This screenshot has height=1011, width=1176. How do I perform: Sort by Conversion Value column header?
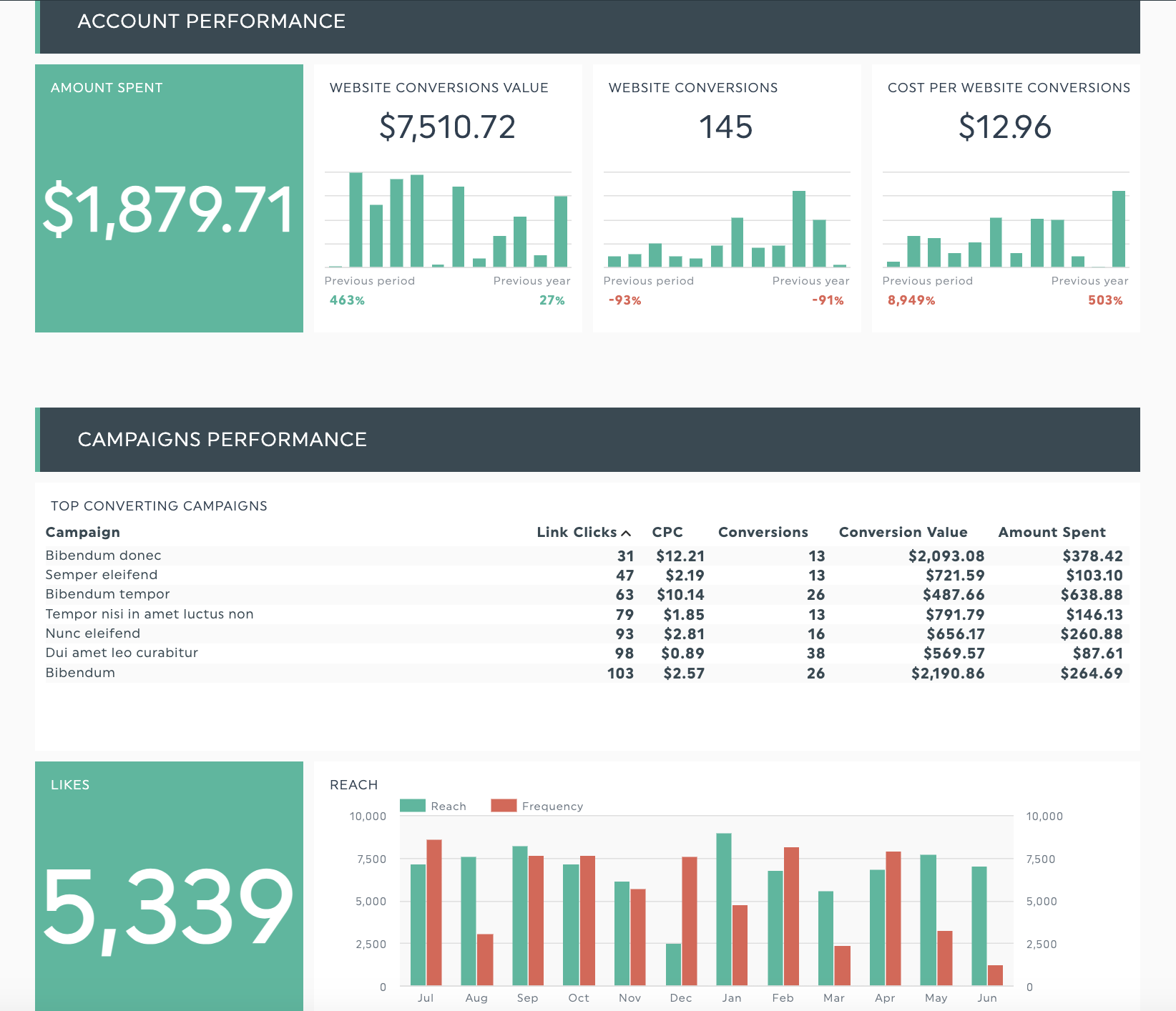903,533
